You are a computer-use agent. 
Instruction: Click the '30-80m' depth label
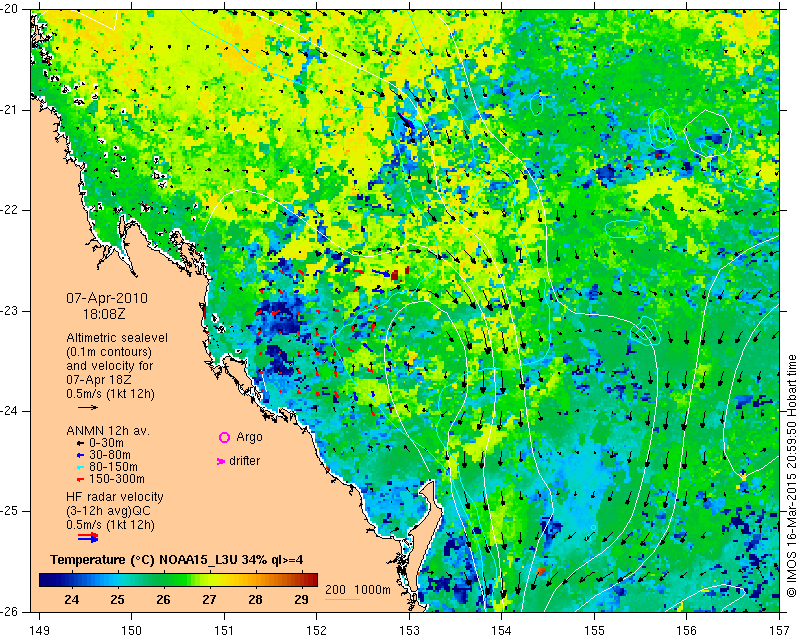click(x=110, y=455)
